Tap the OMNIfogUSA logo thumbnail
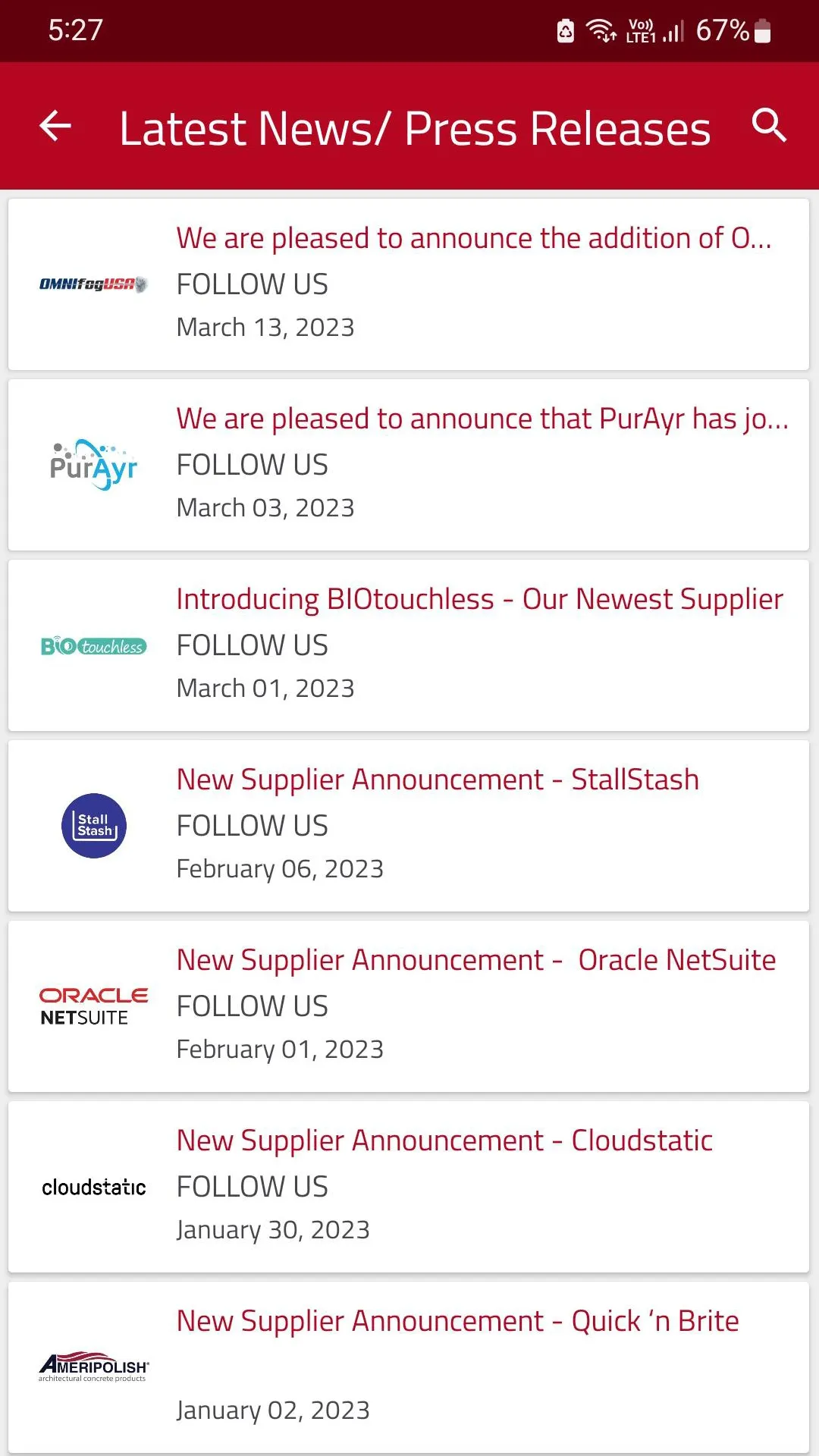 point(93,284)
